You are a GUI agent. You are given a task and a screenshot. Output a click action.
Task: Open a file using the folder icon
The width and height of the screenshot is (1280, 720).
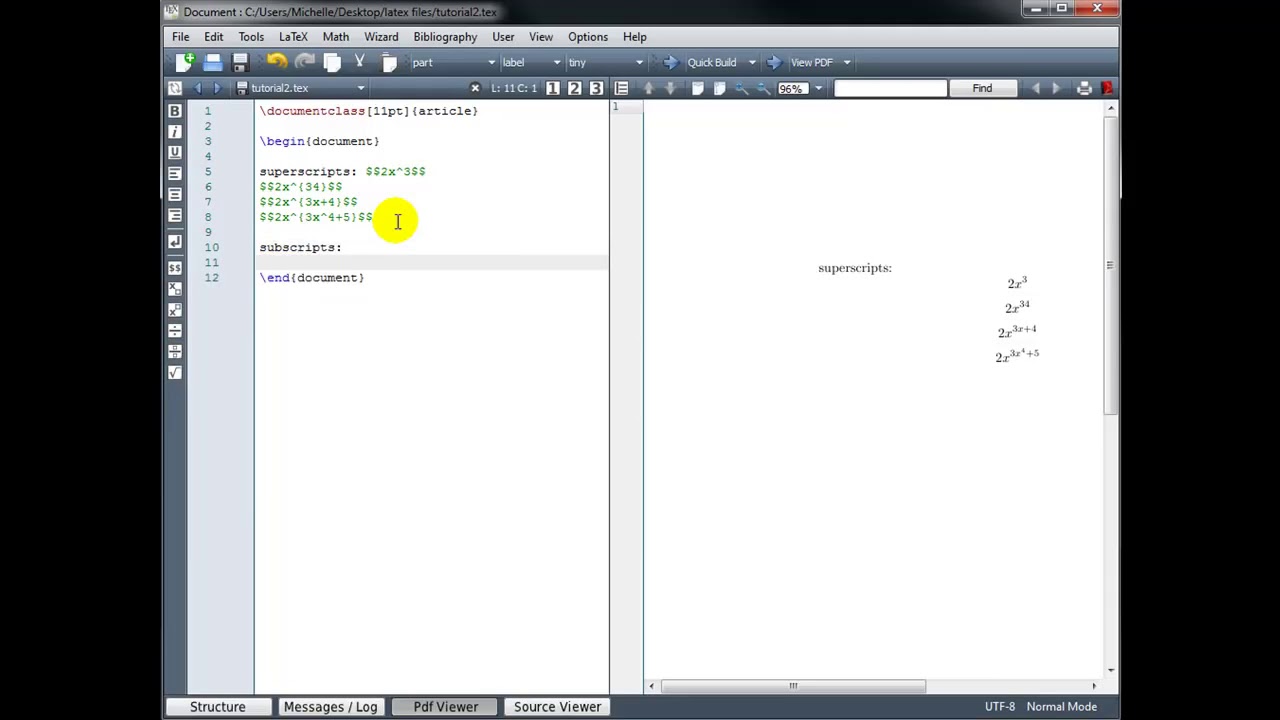coord(212,62)
